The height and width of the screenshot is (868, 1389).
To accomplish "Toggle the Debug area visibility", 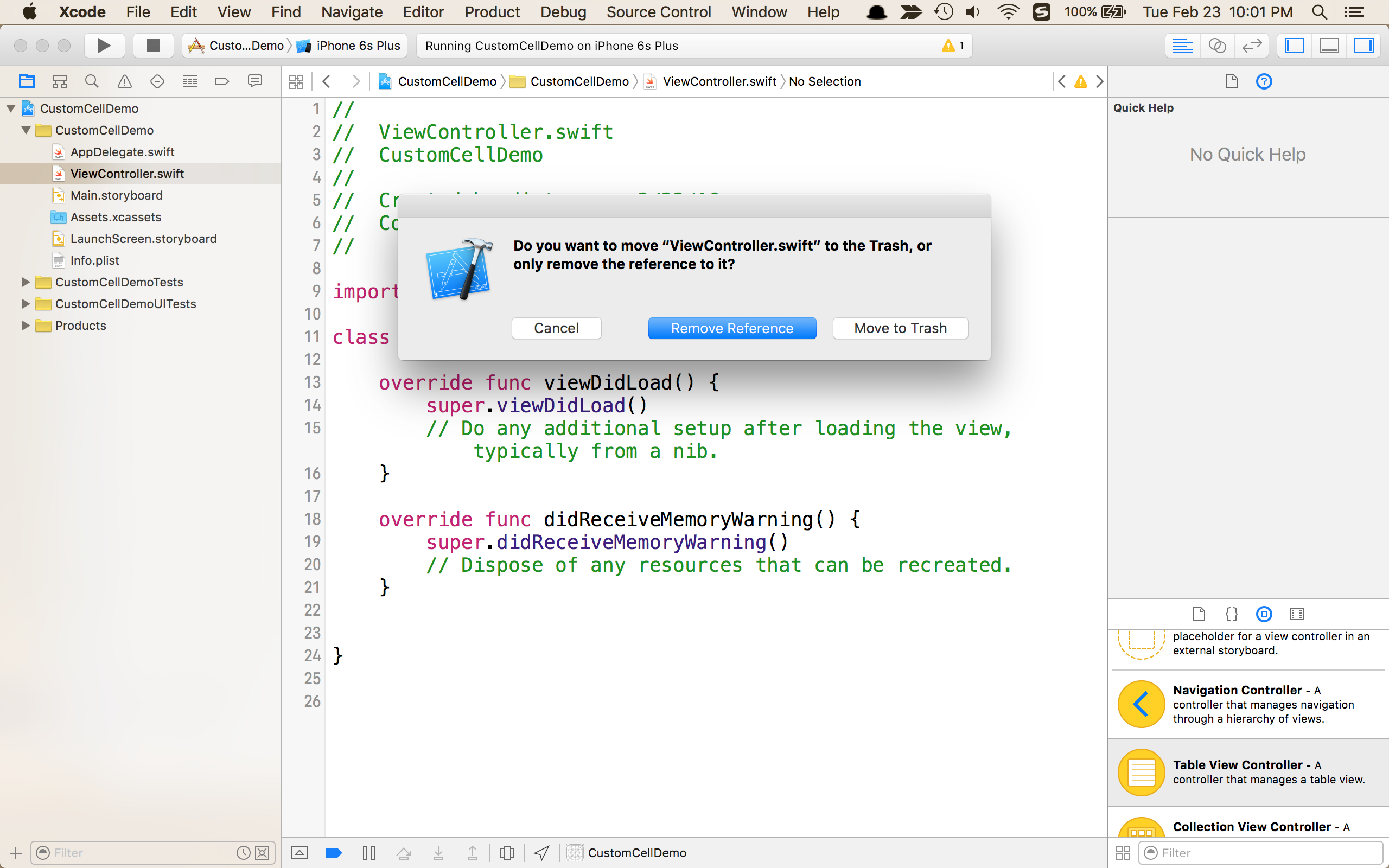I will (x=1329, y=46).
